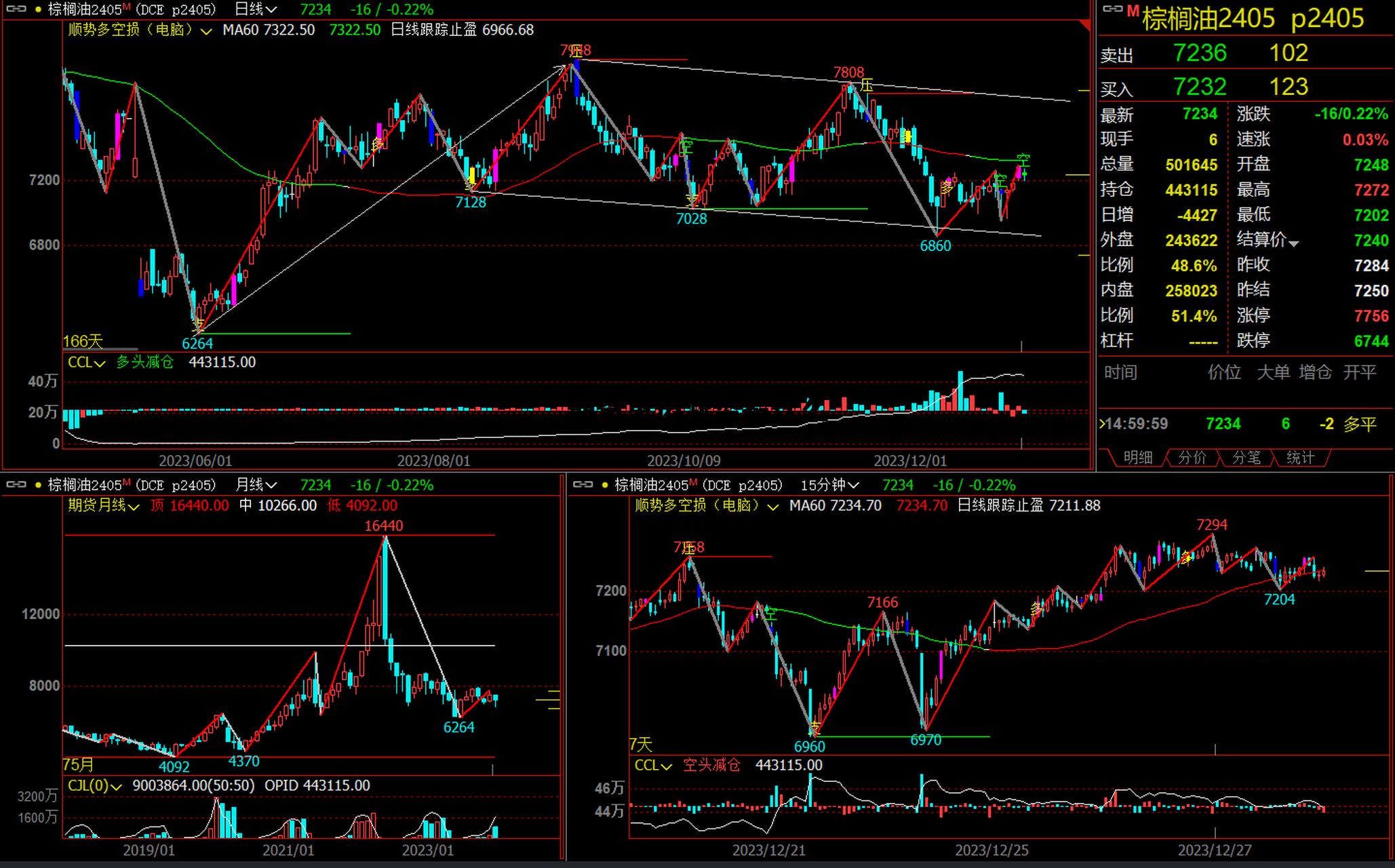Click link icon in daily chart header
This screenshot has height=868, width=1395.
[16, 9]
